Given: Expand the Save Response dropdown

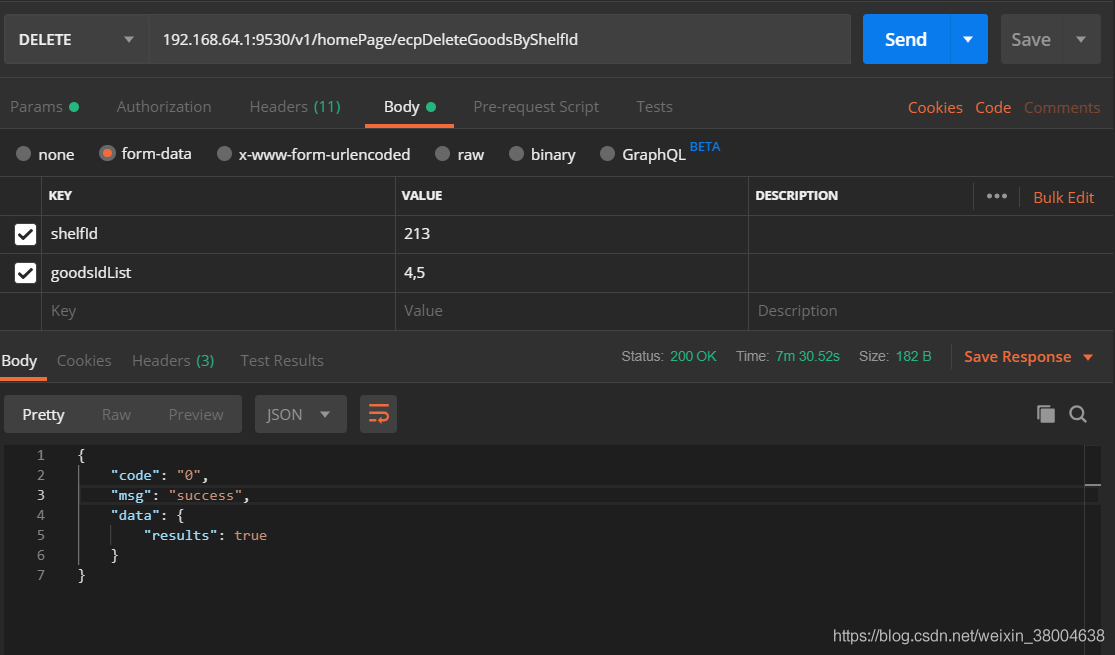Looking at the screenshot, I should tap(1088, 357).
